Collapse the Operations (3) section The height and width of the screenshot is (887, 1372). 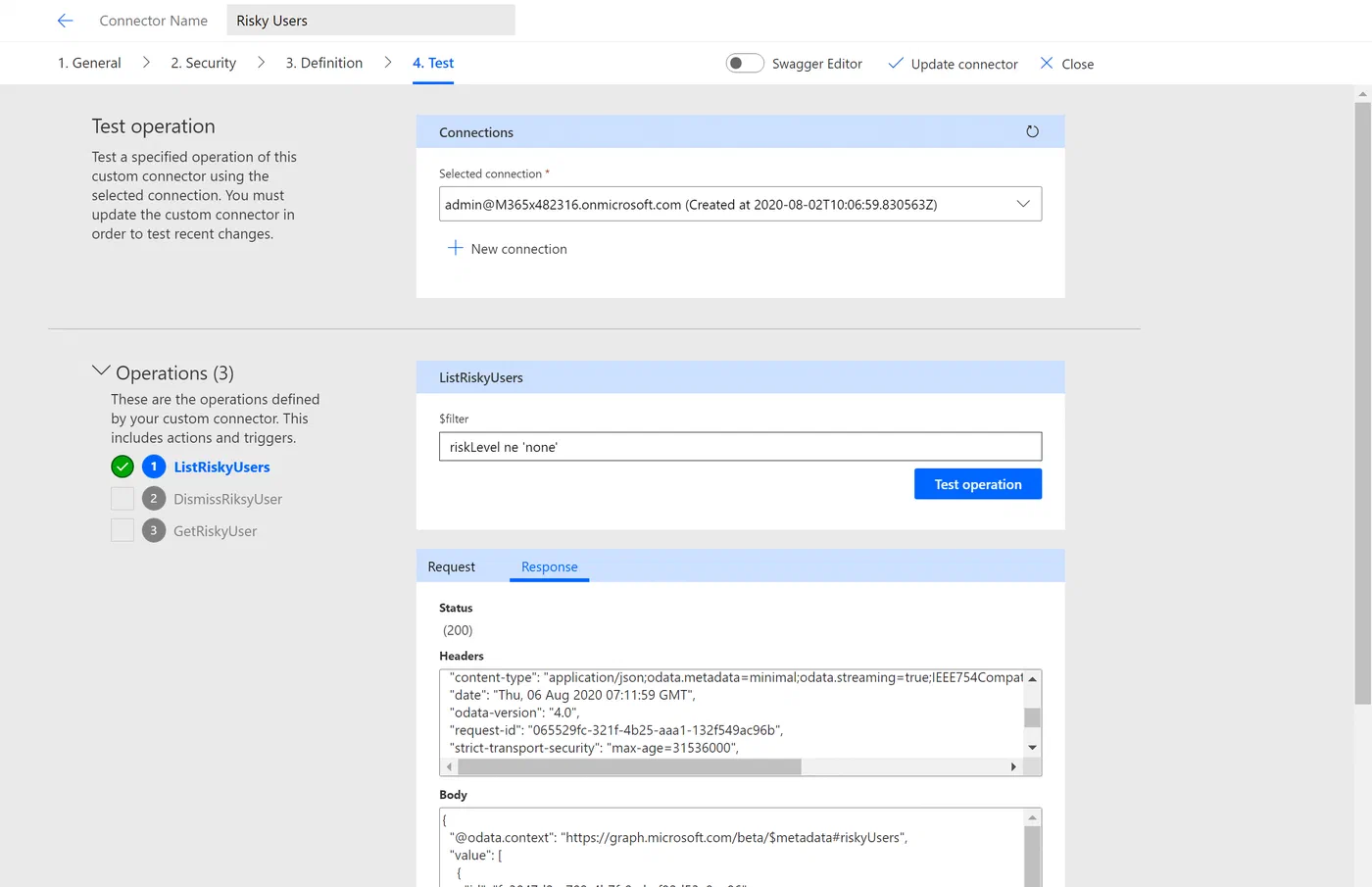tap(101, 371)
